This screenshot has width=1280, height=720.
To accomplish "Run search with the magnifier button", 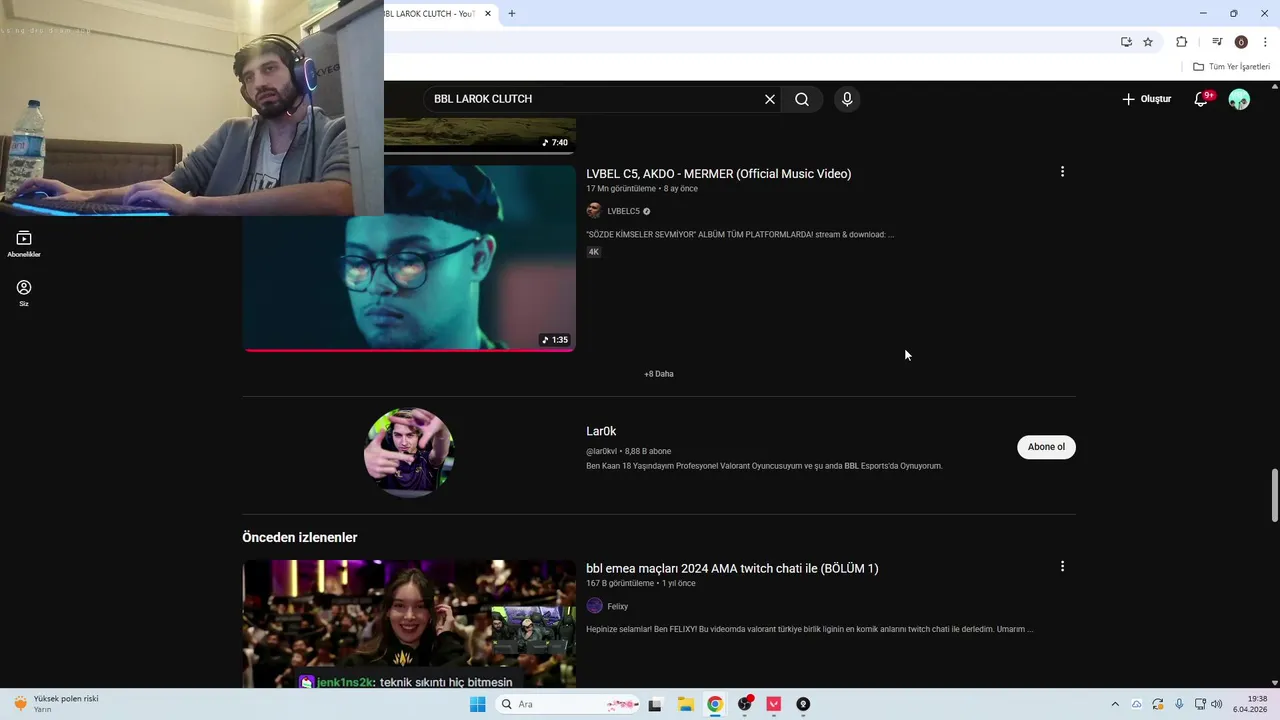I will click(x=802, y=99).
